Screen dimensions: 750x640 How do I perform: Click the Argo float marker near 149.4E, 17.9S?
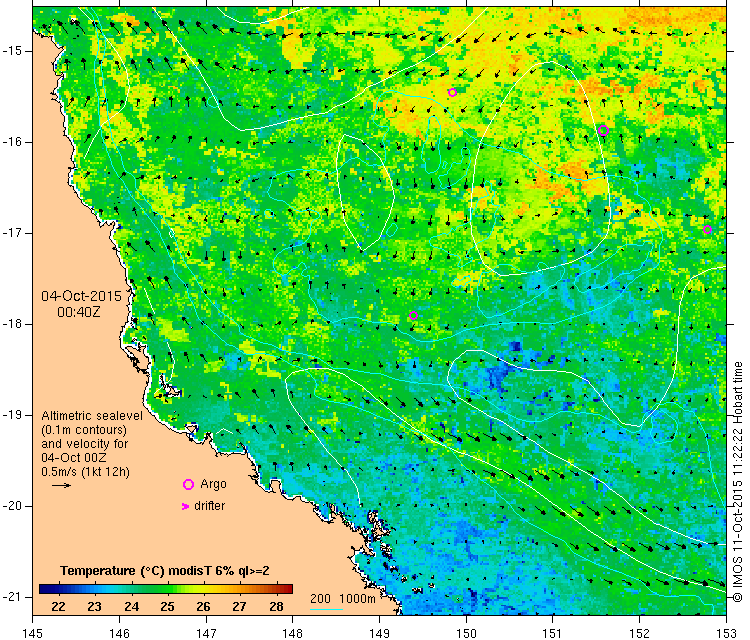pos(414,316)
